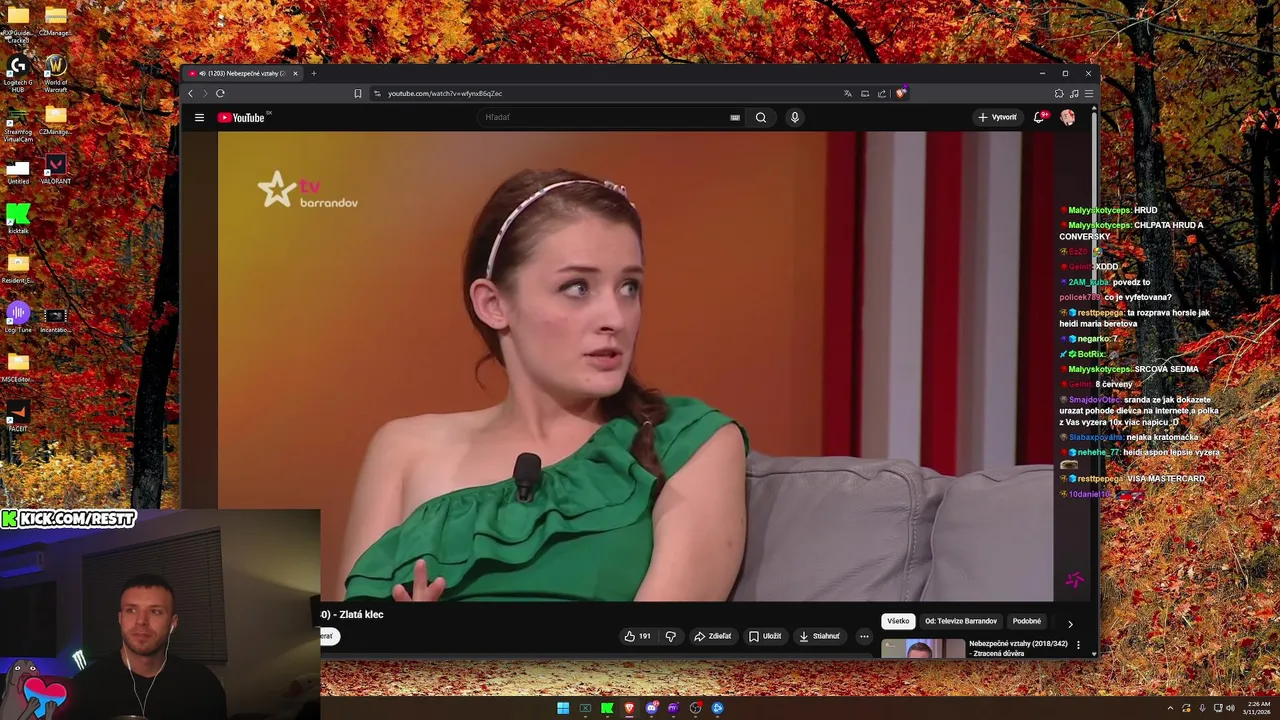The image size is (1280, 720).
Task: Download the video with Stiahnuť
Action: (819, 636)
